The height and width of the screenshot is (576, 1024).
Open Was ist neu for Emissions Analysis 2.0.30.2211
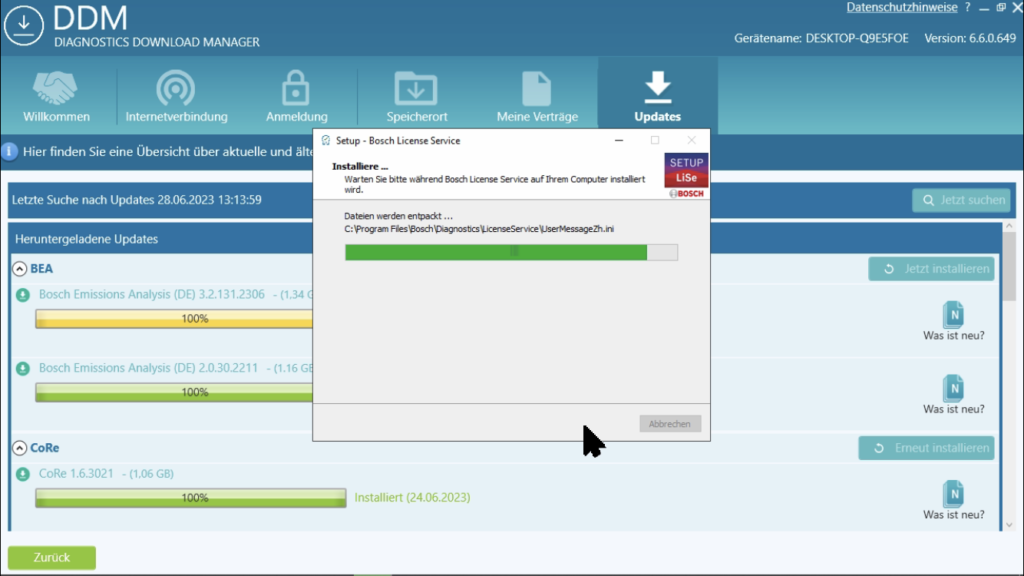(953, 395)
